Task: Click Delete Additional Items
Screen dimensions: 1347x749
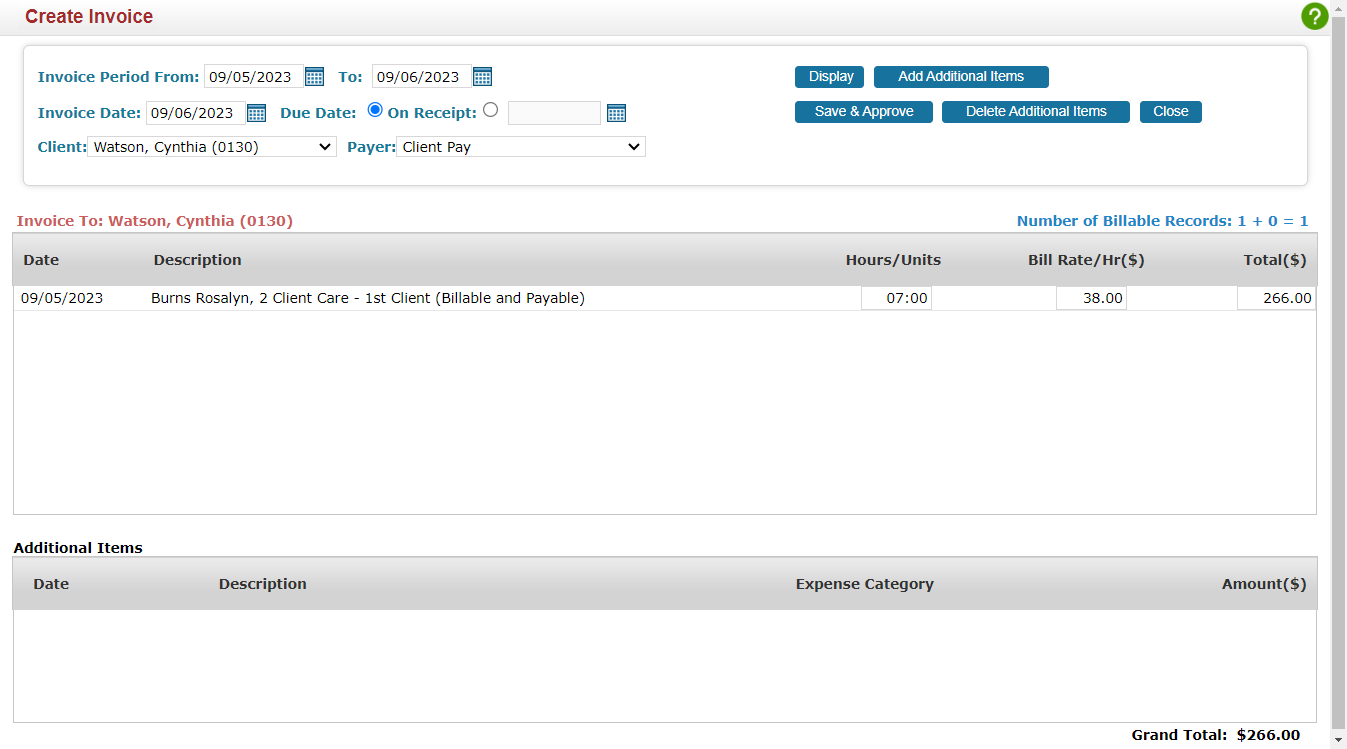Action: click(1035, 111)
